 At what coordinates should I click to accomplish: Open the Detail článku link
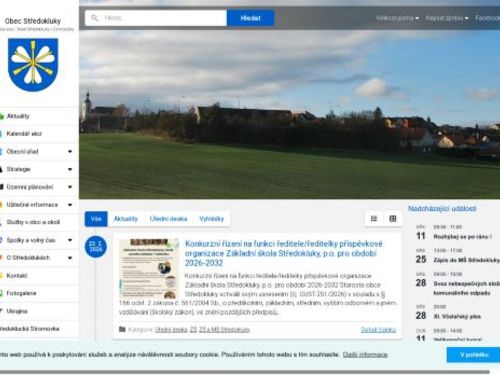[378, 330]
